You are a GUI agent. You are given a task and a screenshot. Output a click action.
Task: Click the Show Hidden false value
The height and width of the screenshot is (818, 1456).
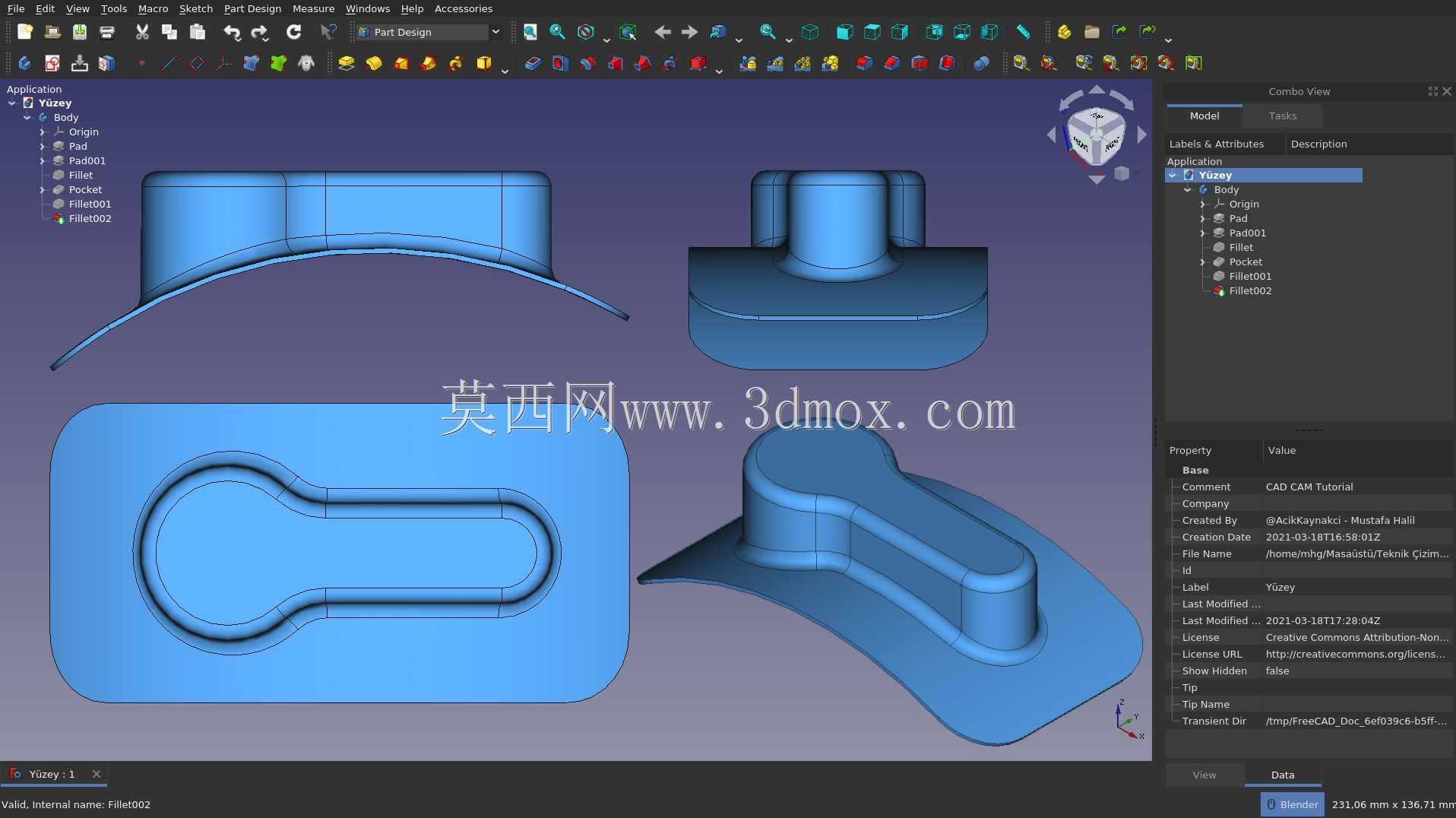click(x=1277, y=671)
